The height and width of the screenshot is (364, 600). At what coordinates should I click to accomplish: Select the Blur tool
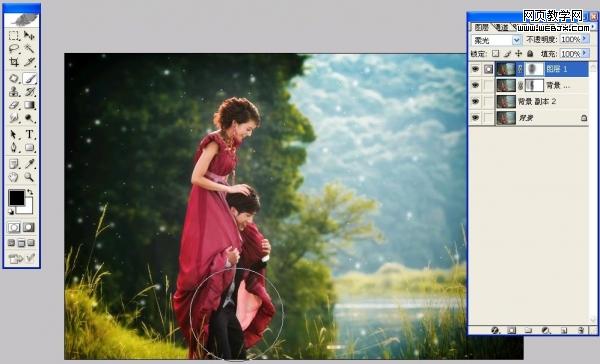14,118
